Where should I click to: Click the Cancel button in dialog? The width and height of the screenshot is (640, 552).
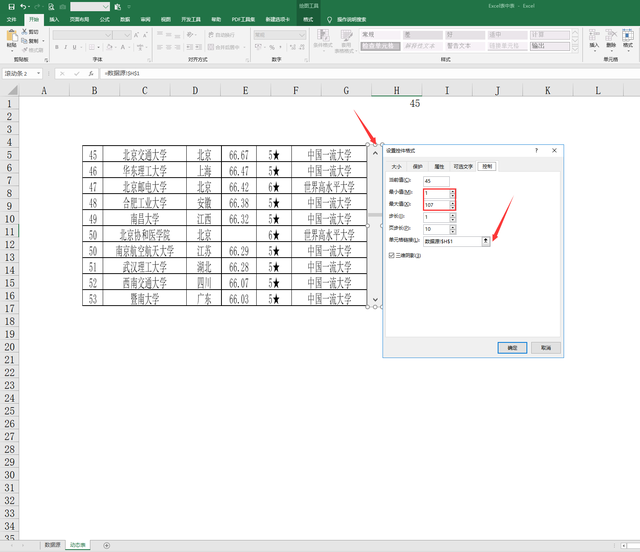pos(546,348)
